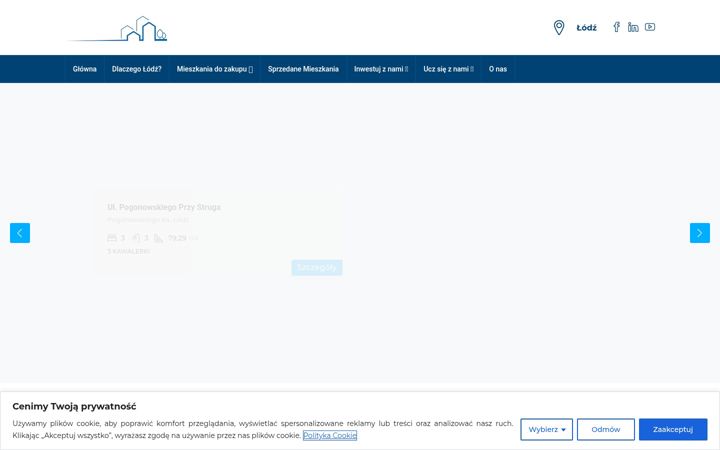The height and width of the screenshot is (450, 720).
Task: Click the Cenimy Twoją prywatność heading
Action: pos(74,406)
